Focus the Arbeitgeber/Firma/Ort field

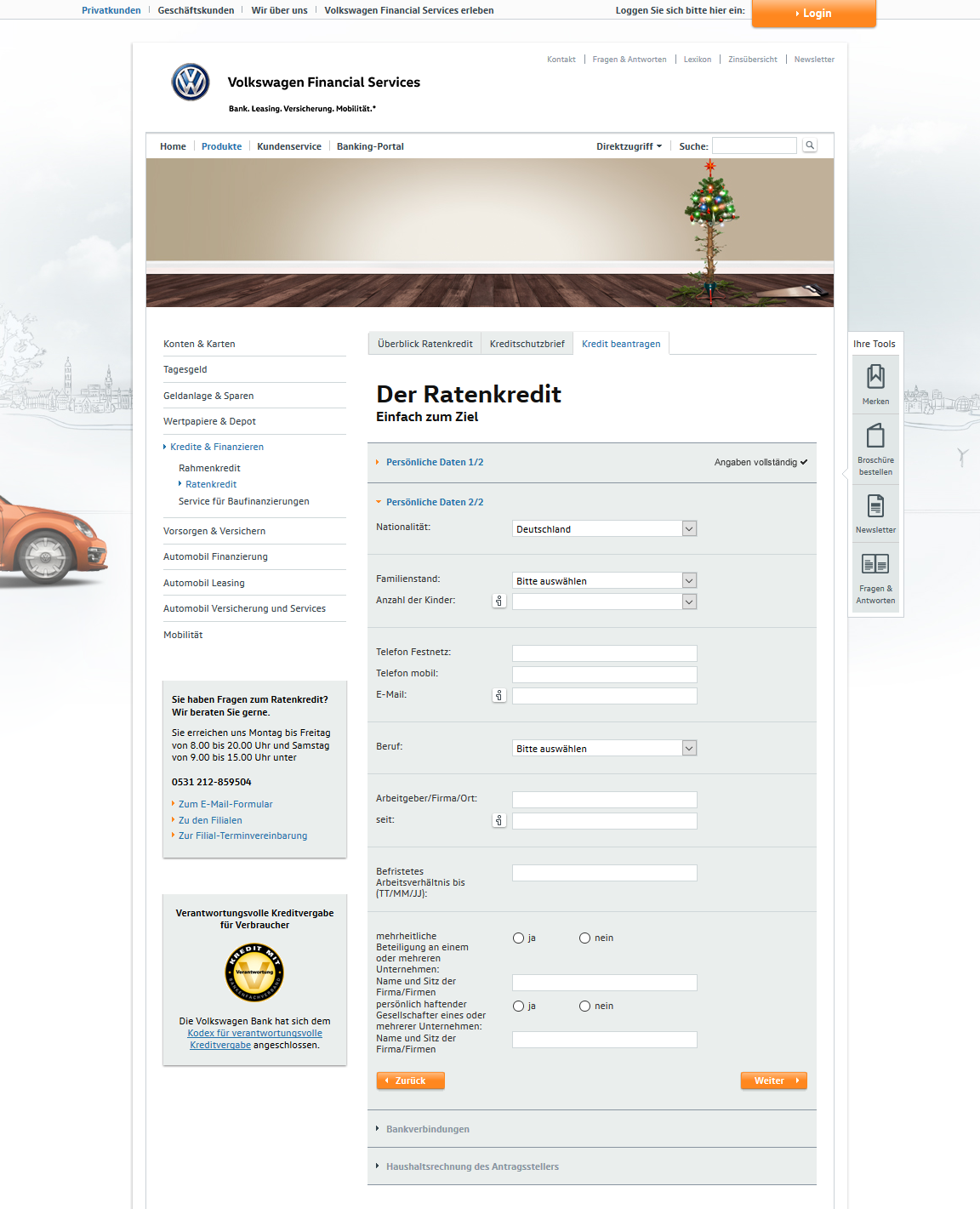[605, 800]
